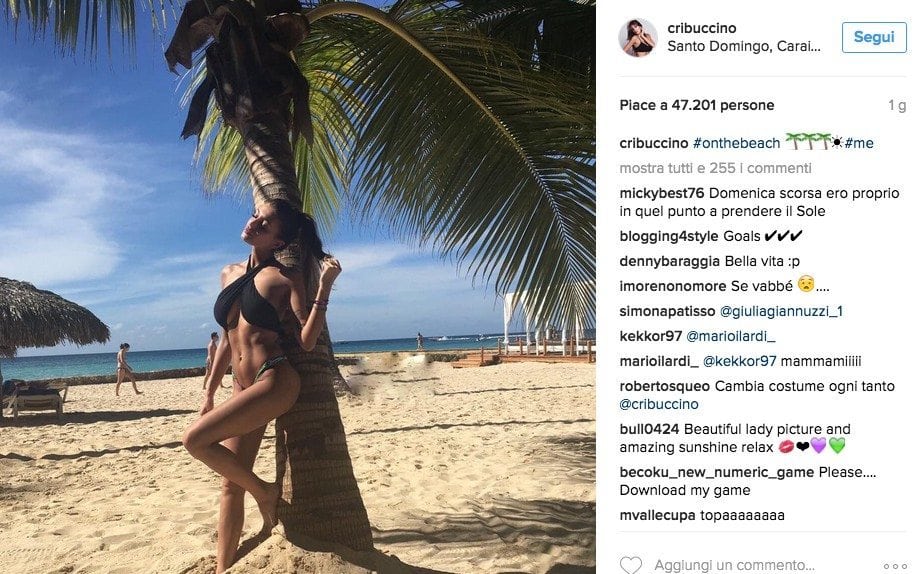The width and height of the screenshot is (921, 574).
Task: Open Santo Domingo location link
Action: tap(744, 46)
